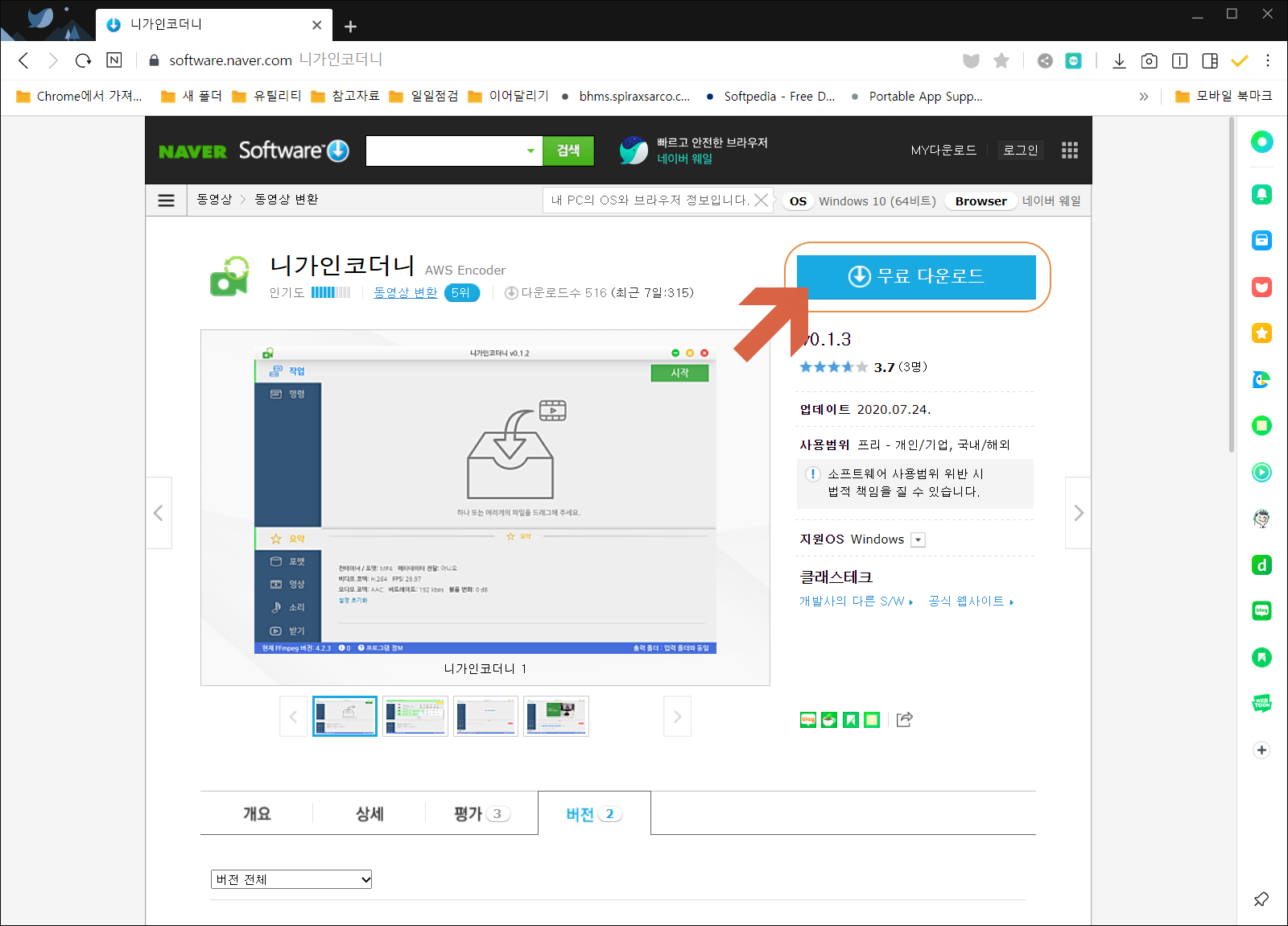Viewport: 1288px width, 926px height.
Task: Click the sidebar plus add icon
Action: pos(1261,750)
